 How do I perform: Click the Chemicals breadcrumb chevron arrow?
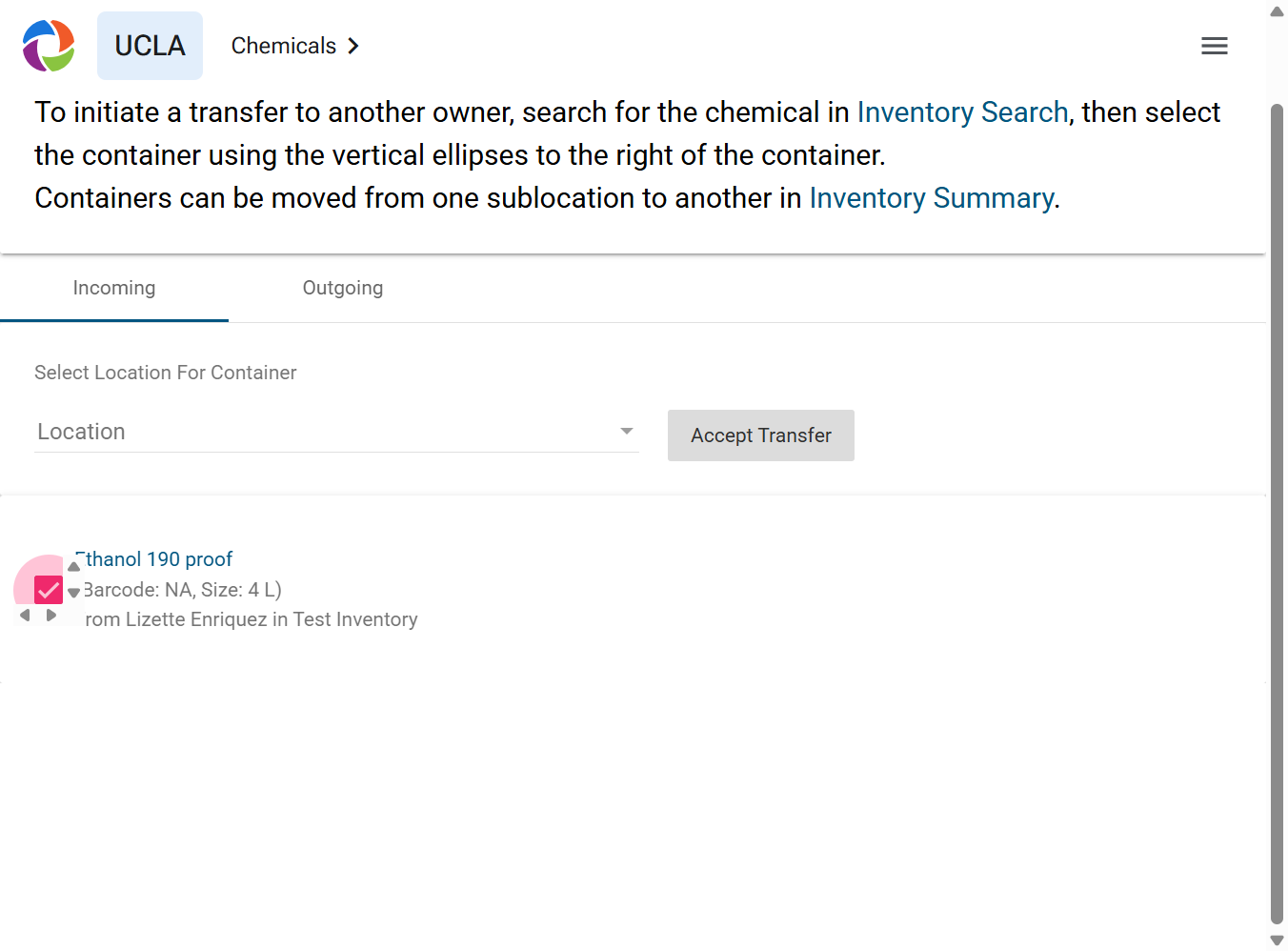(353, 46)
